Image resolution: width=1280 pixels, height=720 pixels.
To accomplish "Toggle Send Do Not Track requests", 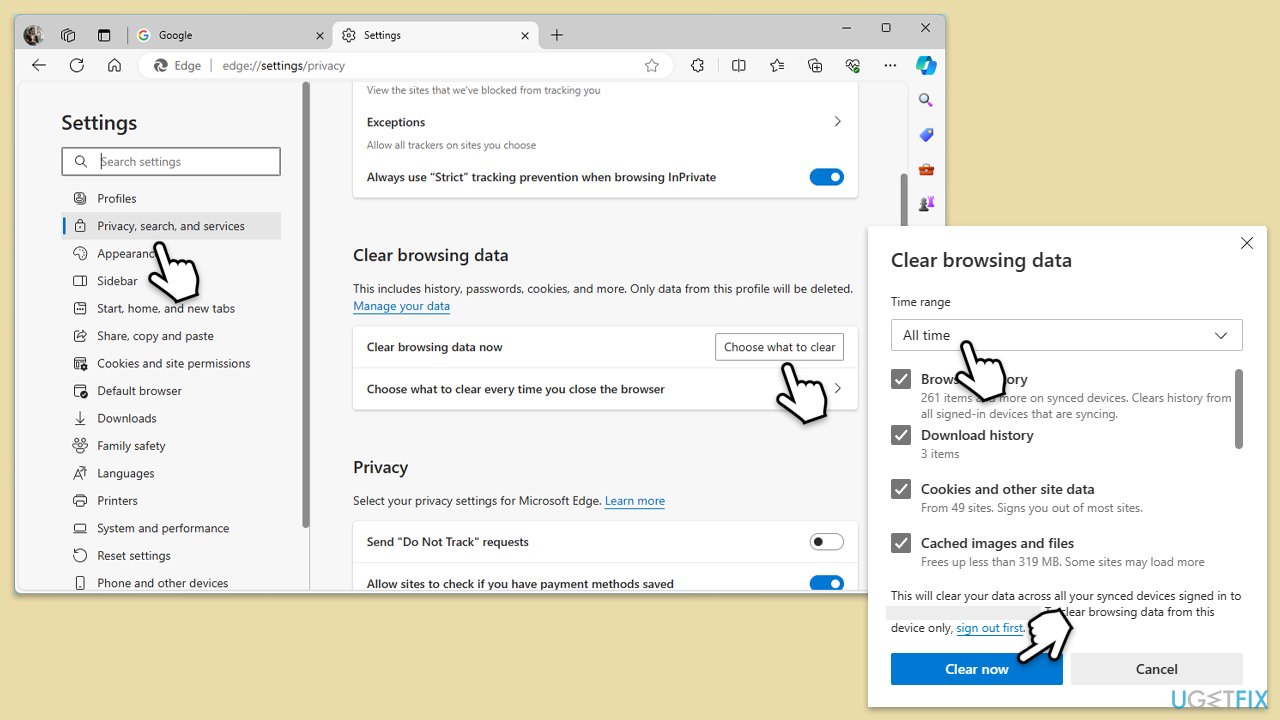I will [827, 542].
